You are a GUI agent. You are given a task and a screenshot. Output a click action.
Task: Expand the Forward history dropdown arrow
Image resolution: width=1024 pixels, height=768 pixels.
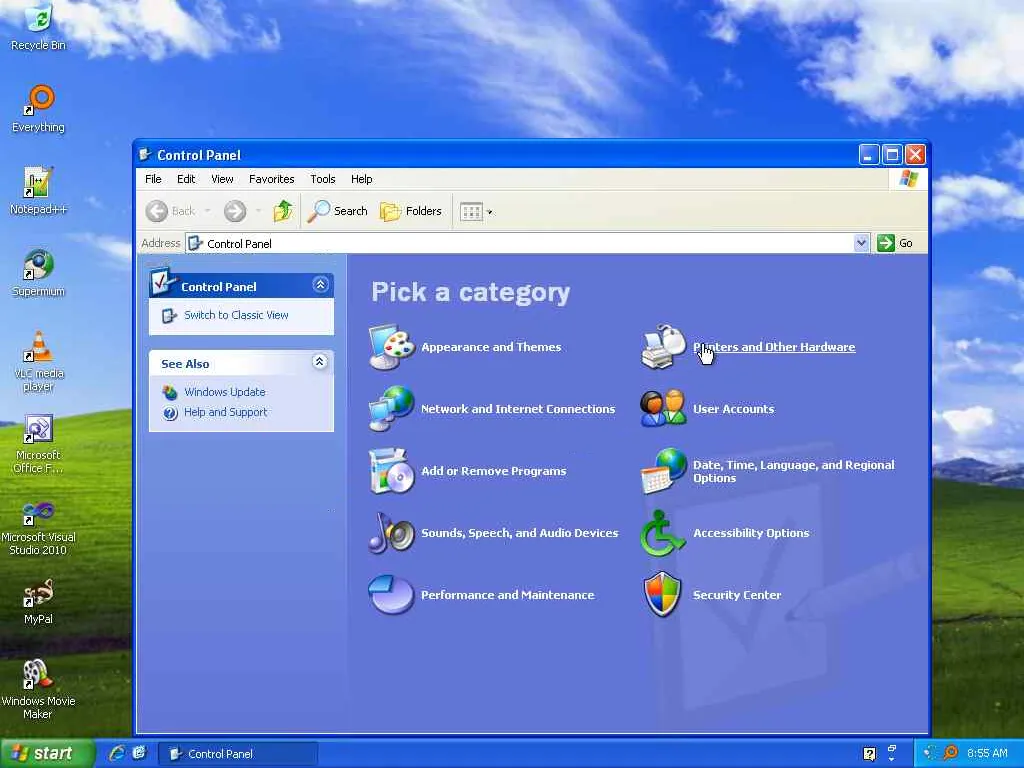258,211
